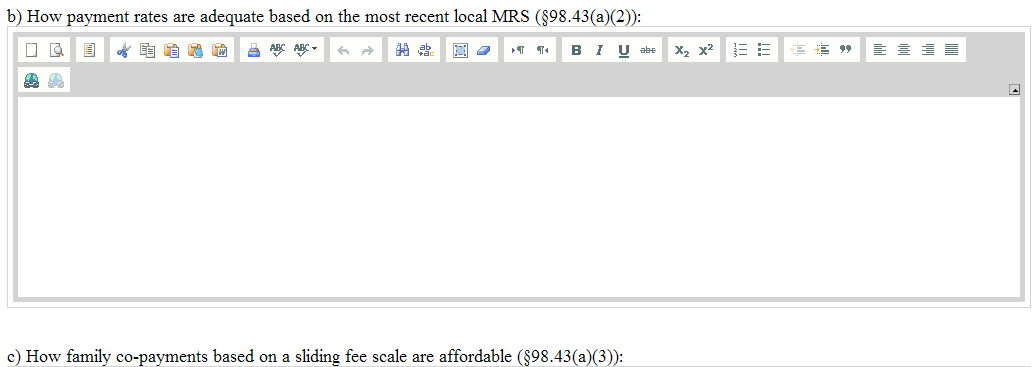Click the greyed Unlink globe icon
The width and height of the screenshot is (1035, 367).
57,81
